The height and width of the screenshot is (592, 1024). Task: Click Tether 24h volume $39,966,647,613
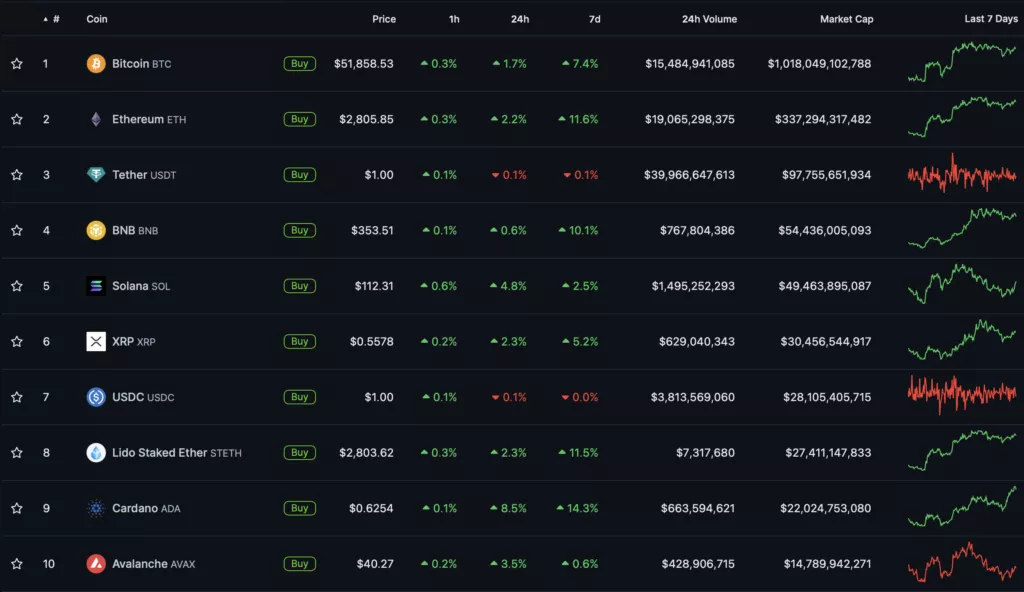689,174
